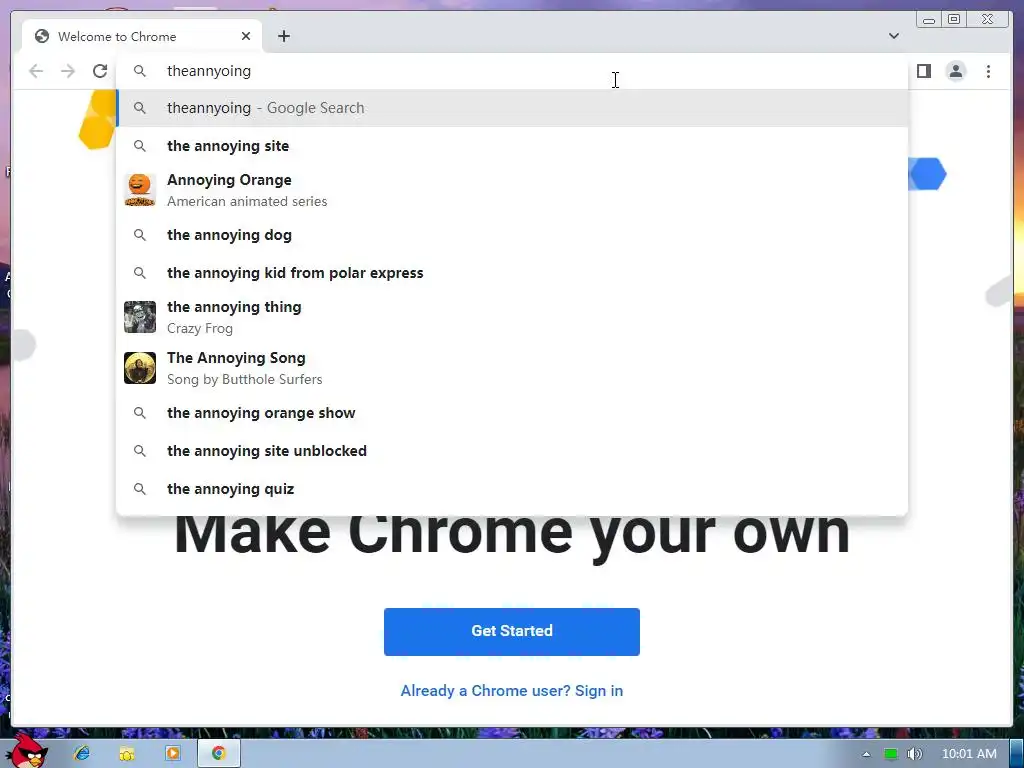This screenshot has height=768, width=1024.
Task: Click the Show desktop strip on the taskbar
Action: (x=1017, y=754)
